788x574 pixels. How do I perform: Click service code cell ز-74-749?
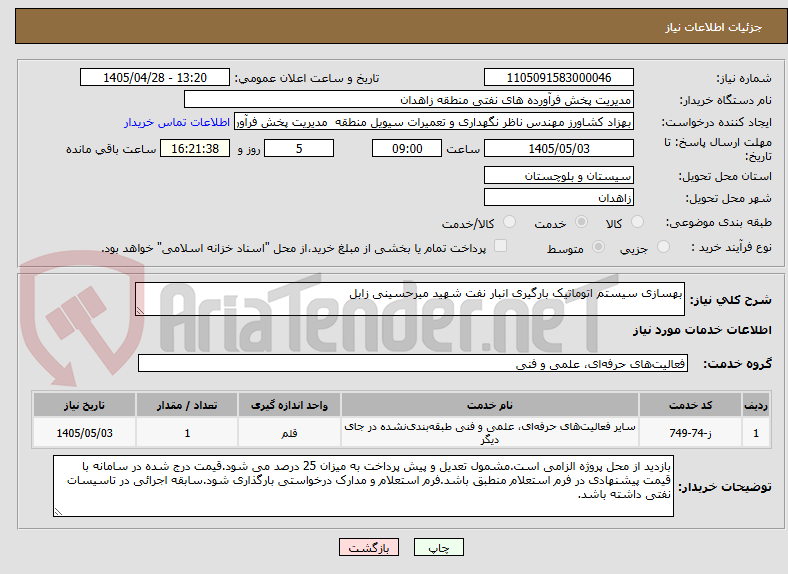pyautogui.click(x=691, y=433)
